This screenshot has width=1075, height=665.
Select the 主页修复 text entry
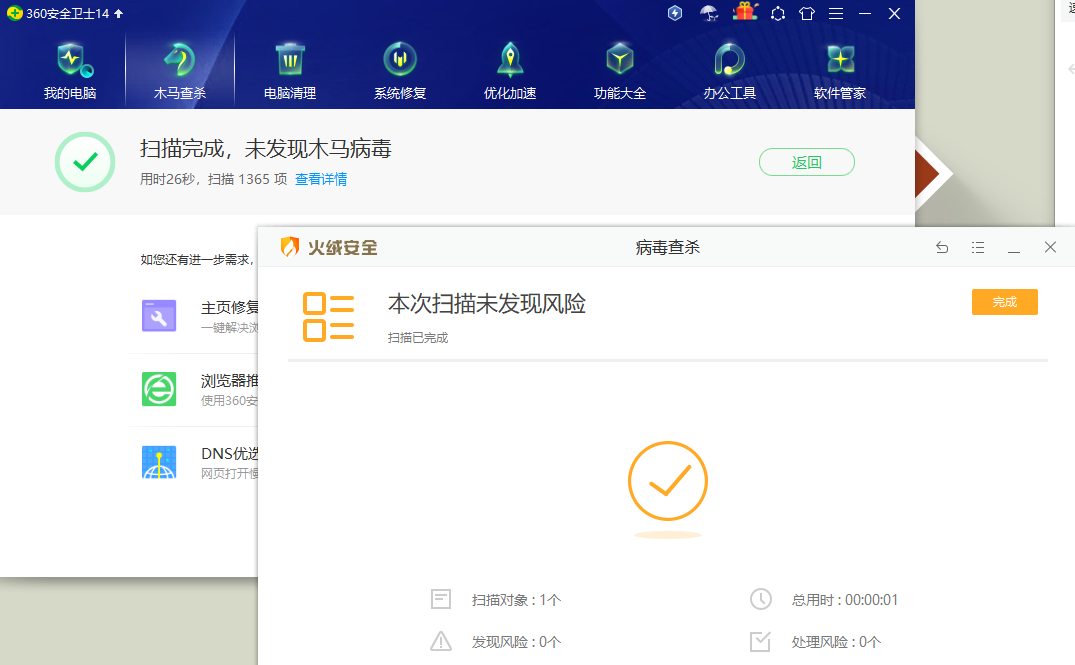tap(230, 307)
